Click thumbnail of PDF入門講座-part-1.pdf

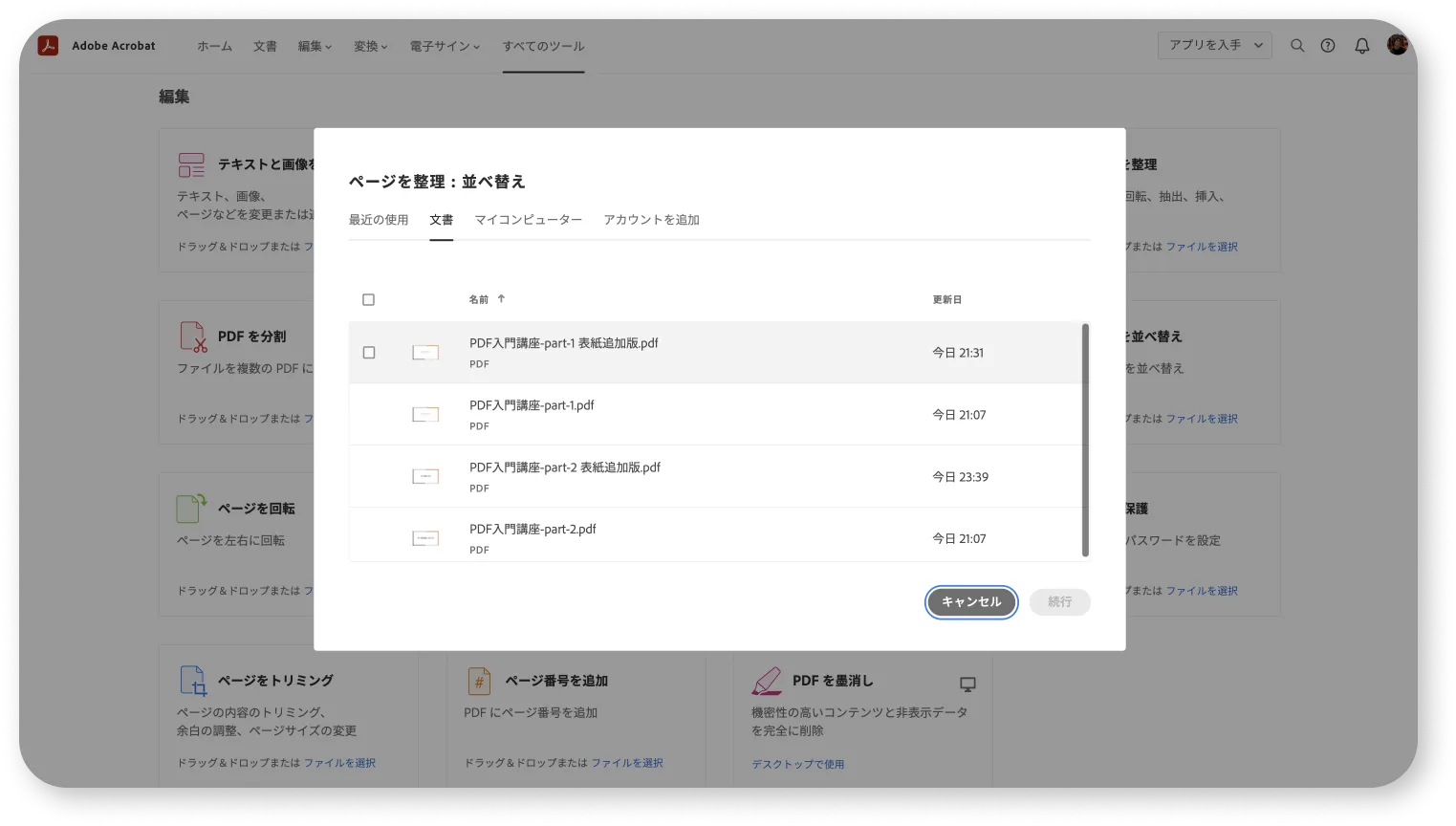(x=425, y=415)
